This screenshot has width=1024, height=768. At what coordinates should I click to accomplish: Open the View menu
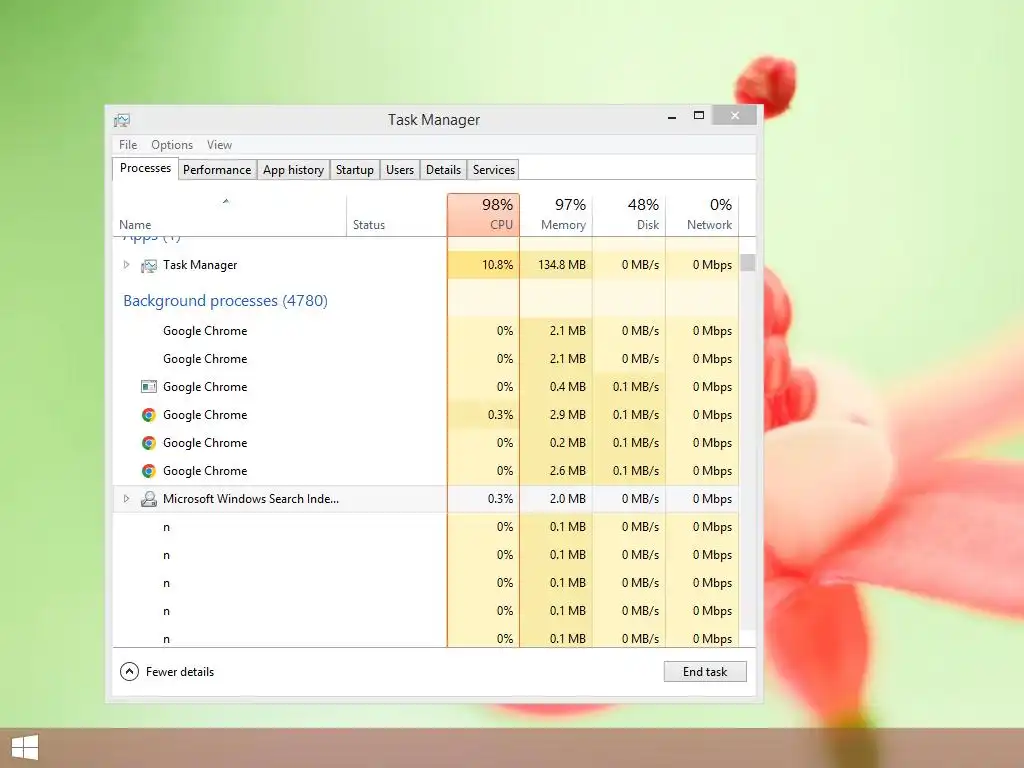(x=219, y=145)
